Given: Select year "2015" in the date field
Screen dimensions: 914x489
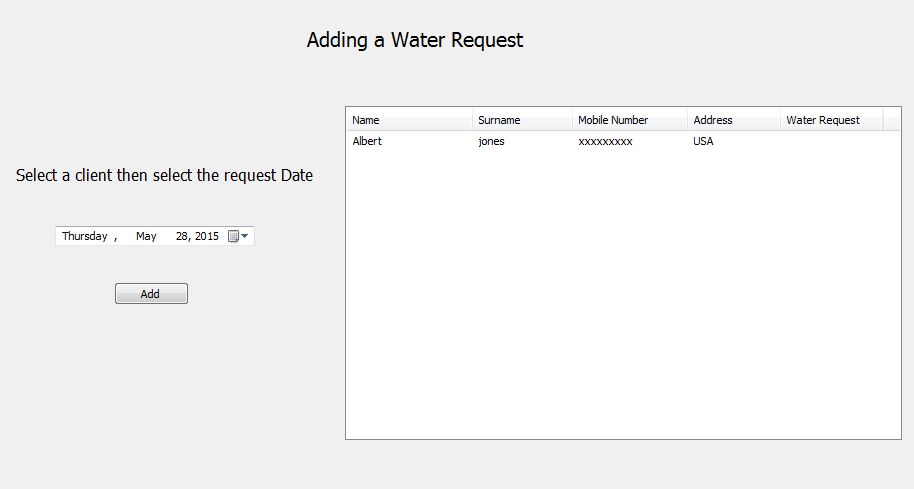Looking at the screenshot, I should click(x=207, y=236).
